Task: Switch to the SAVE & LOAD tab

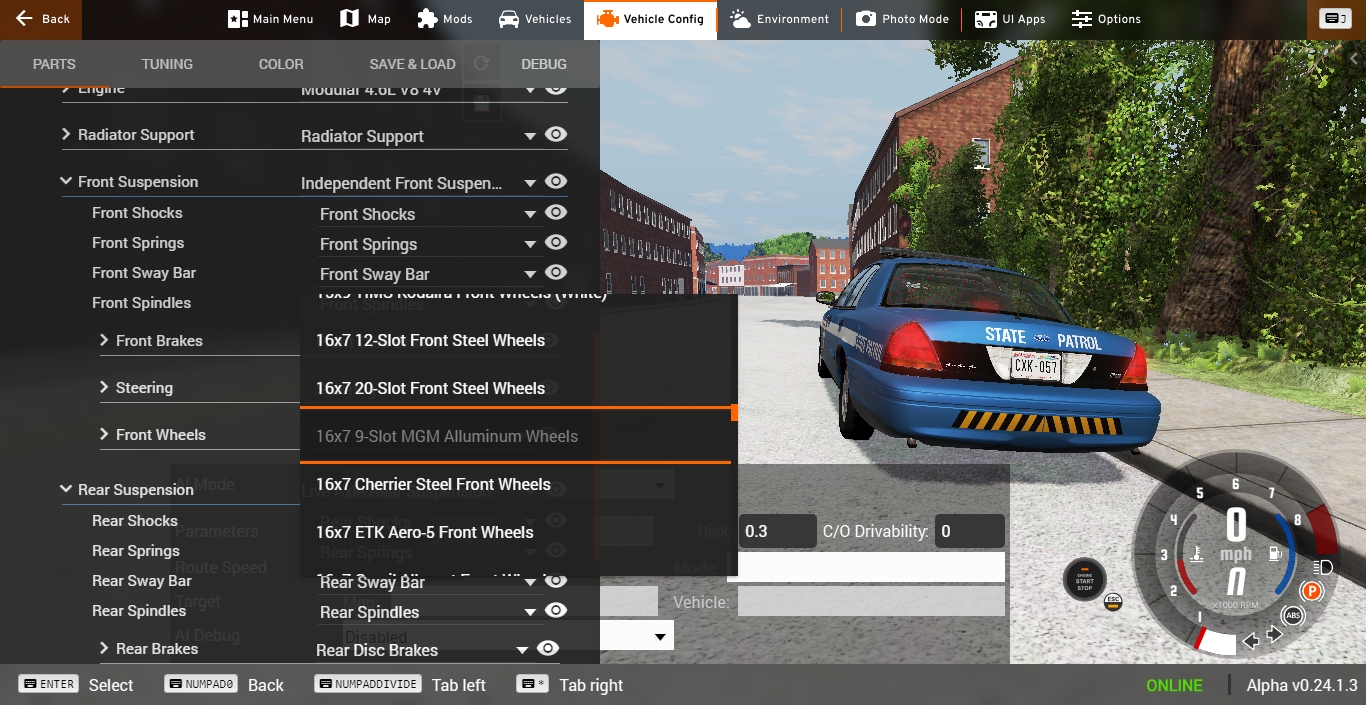Action: 412,64
